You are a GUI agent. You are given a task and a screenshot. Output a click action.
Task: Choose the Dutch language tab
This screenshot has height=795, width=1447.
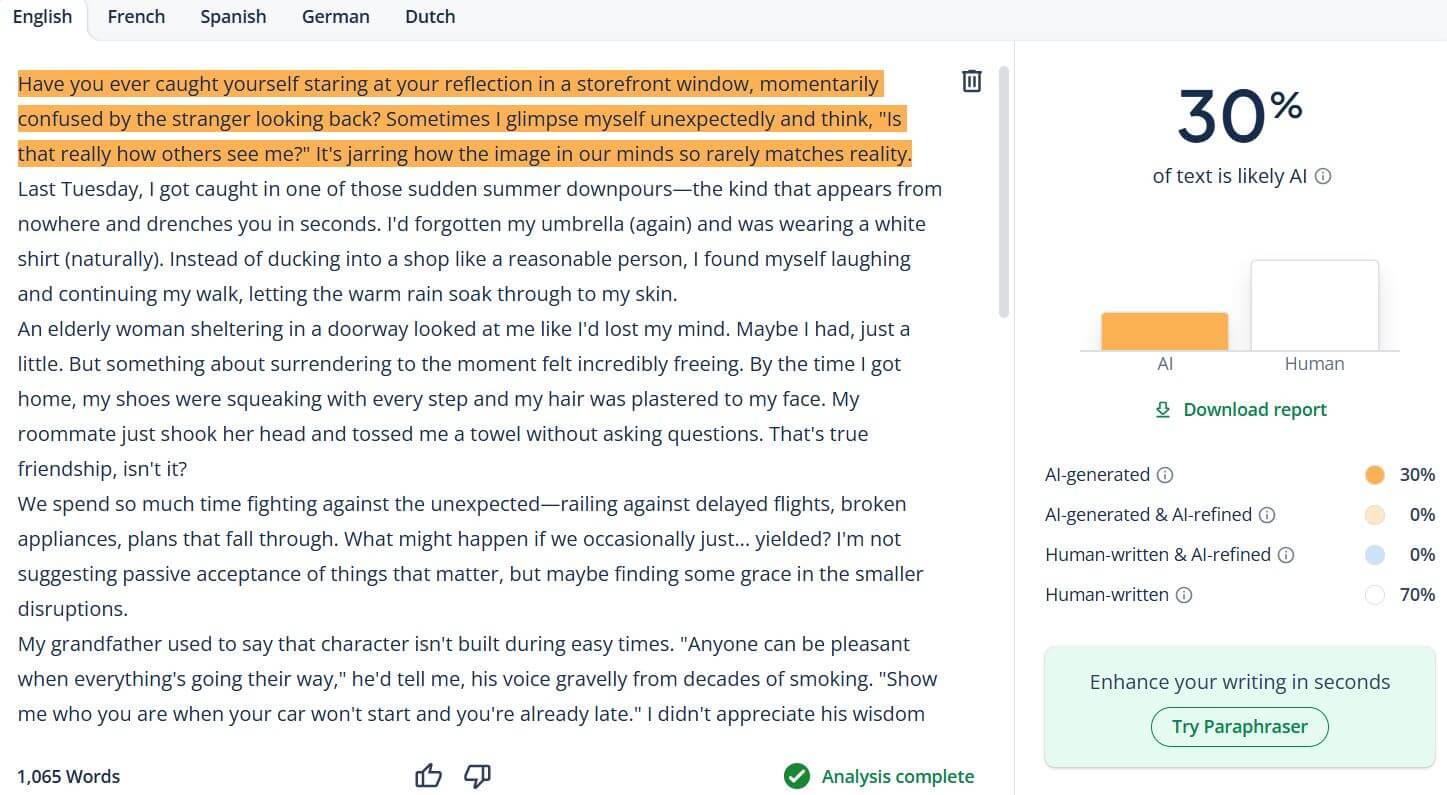point(430,17)
